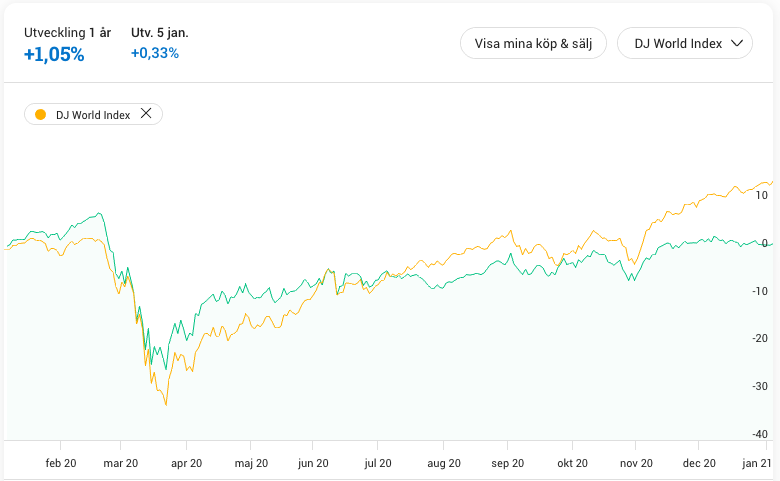
Task: Click the feb 20 marker on the timeline
Action: (x=61, y=463)
